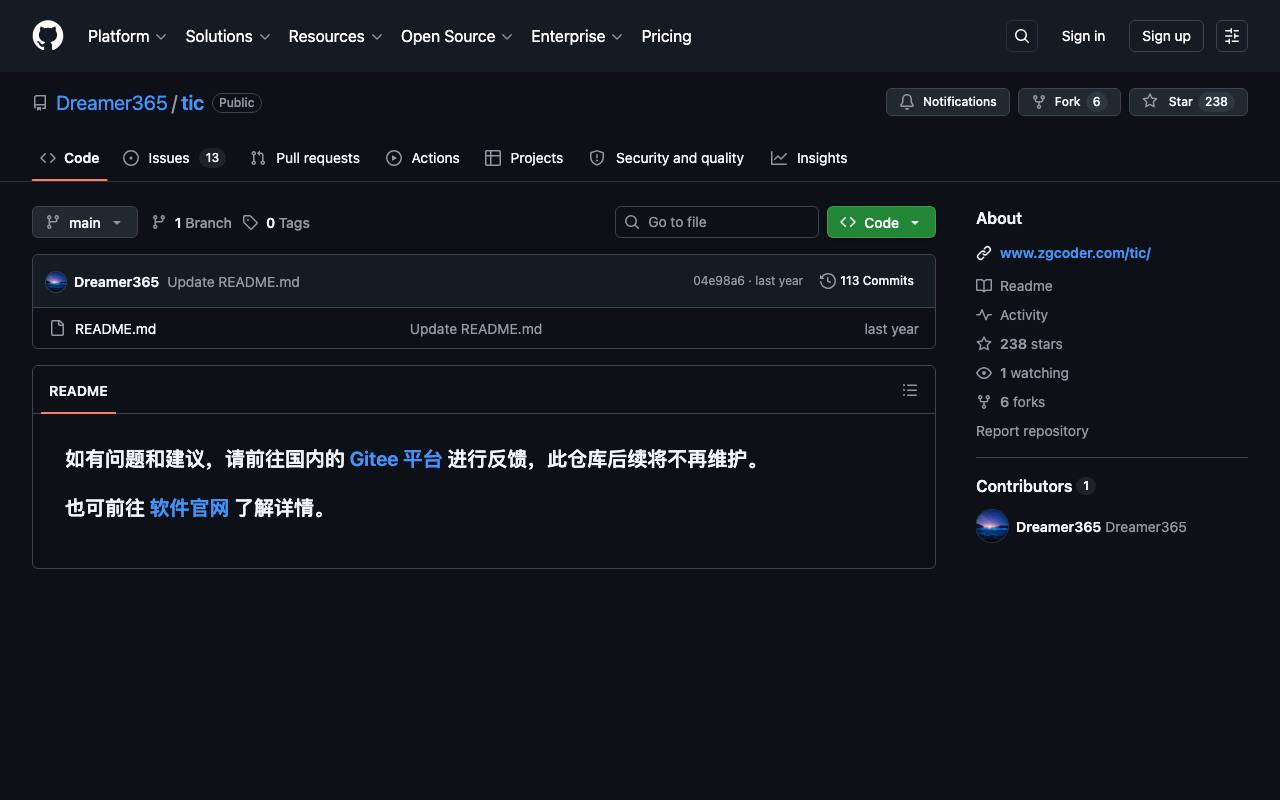View the 1 Branch link
Image resolution: width=1280 pixels, height=800 pixels.
(x=191, y=222)
